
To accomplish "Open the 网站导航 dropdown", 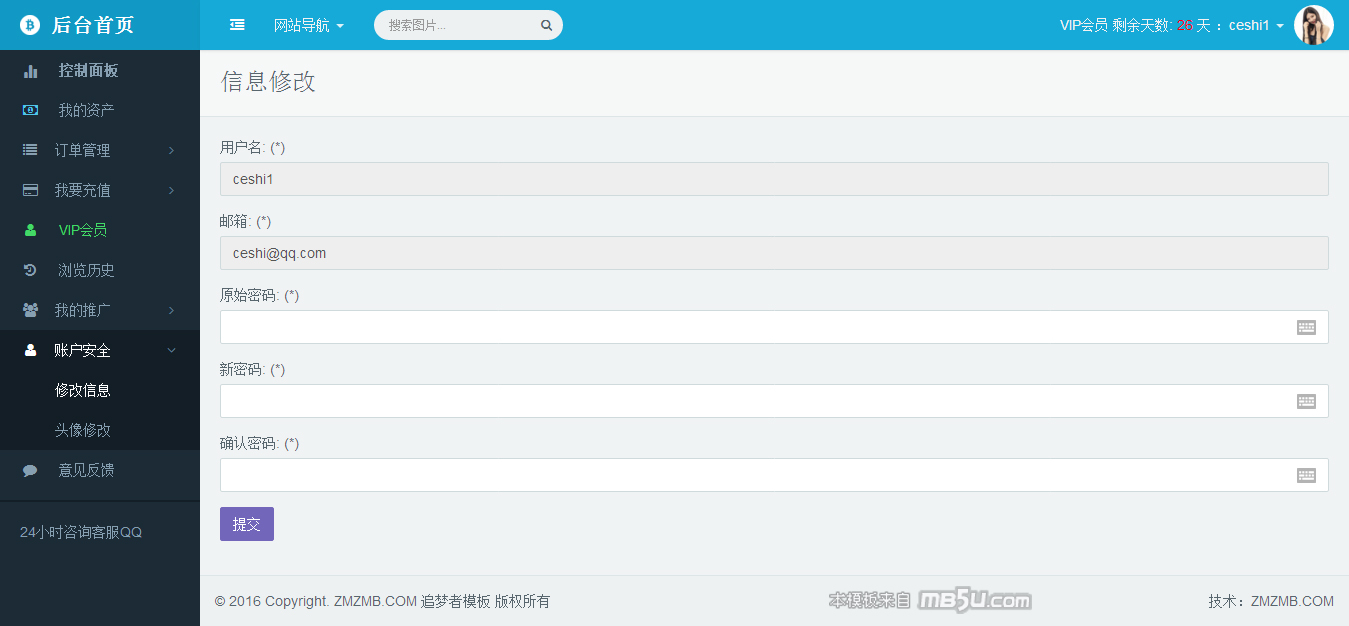I will coord(308,25).
